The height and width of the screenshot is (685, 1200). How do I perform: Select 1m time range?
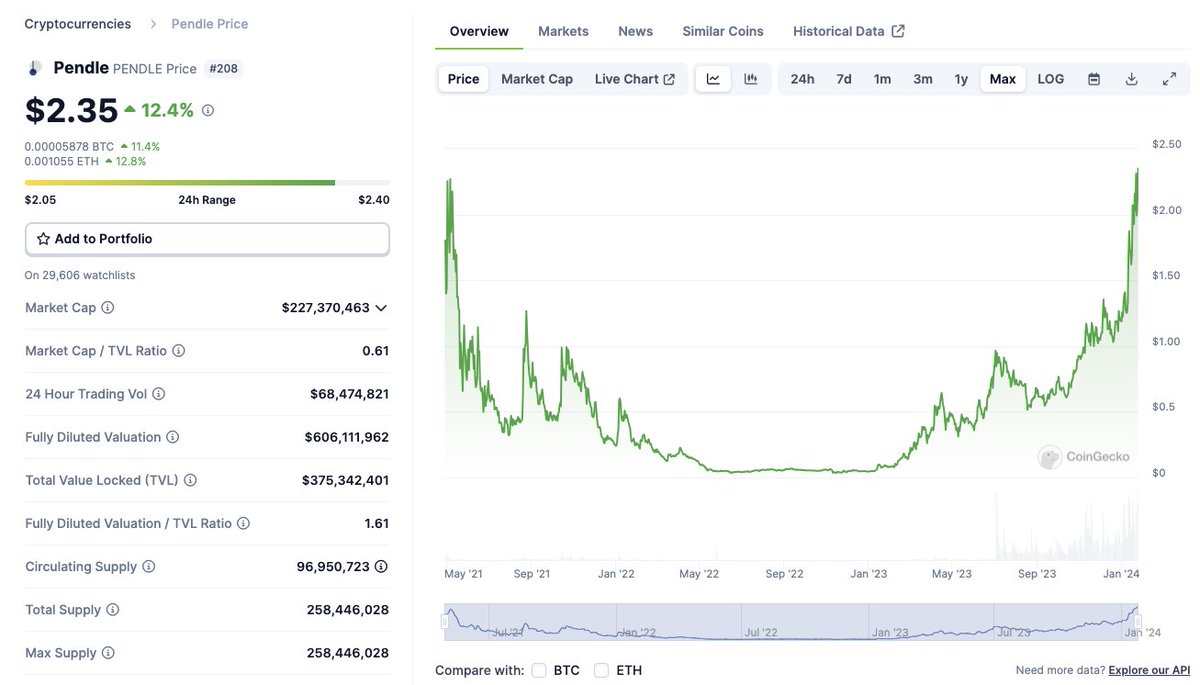(882, 79)
